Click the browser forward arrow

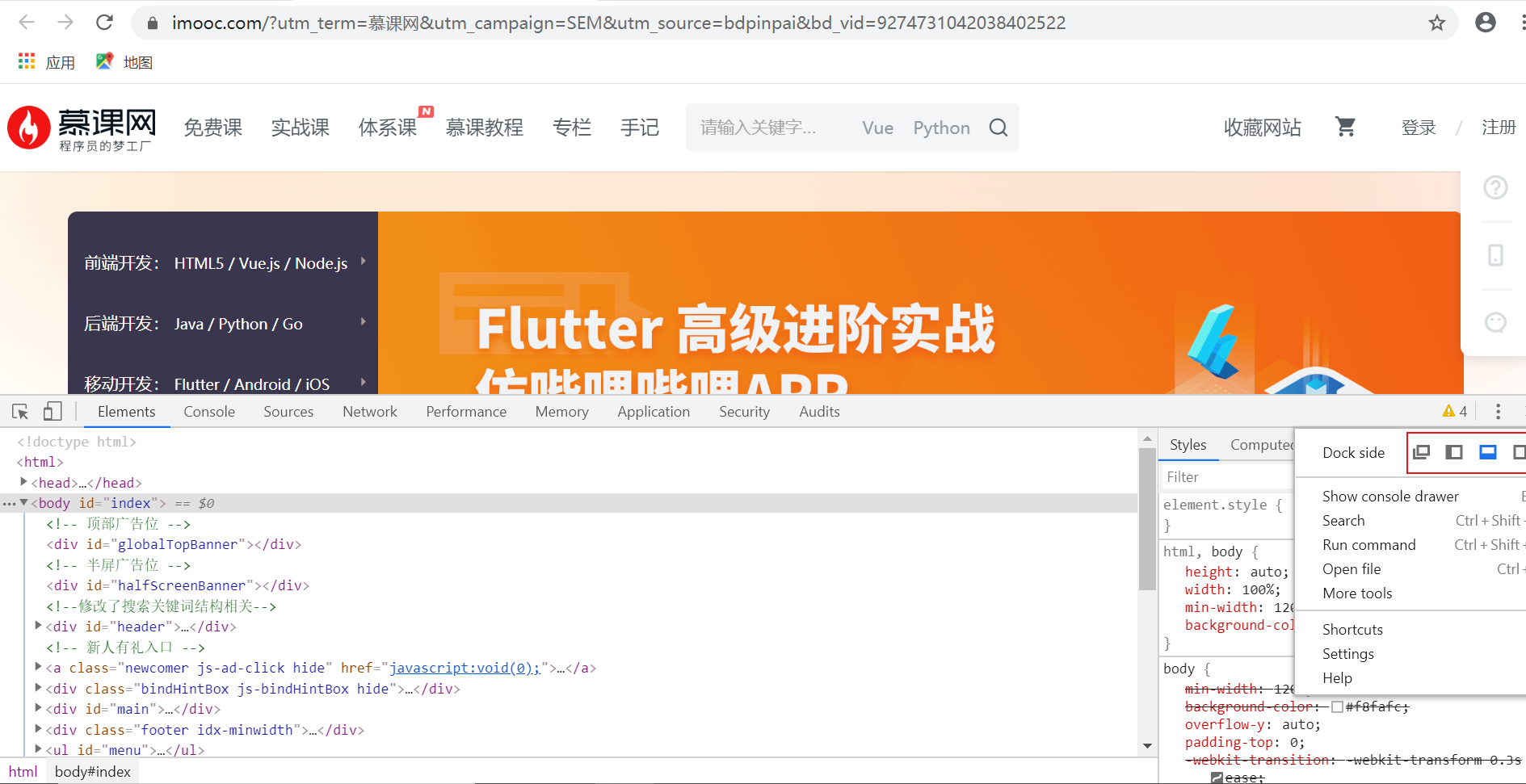point(65,23)
